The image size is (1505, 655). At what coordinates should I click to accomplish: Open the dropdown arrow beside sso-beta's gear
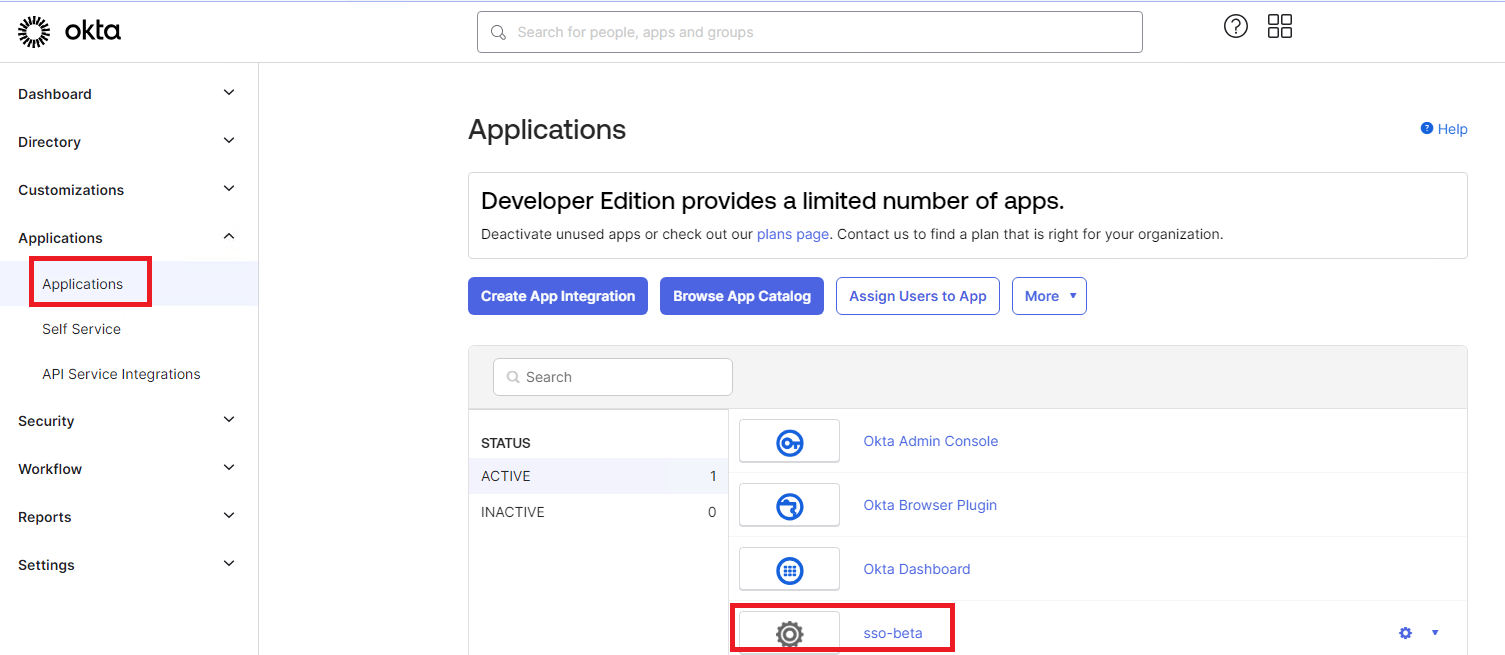[1434, 633]
